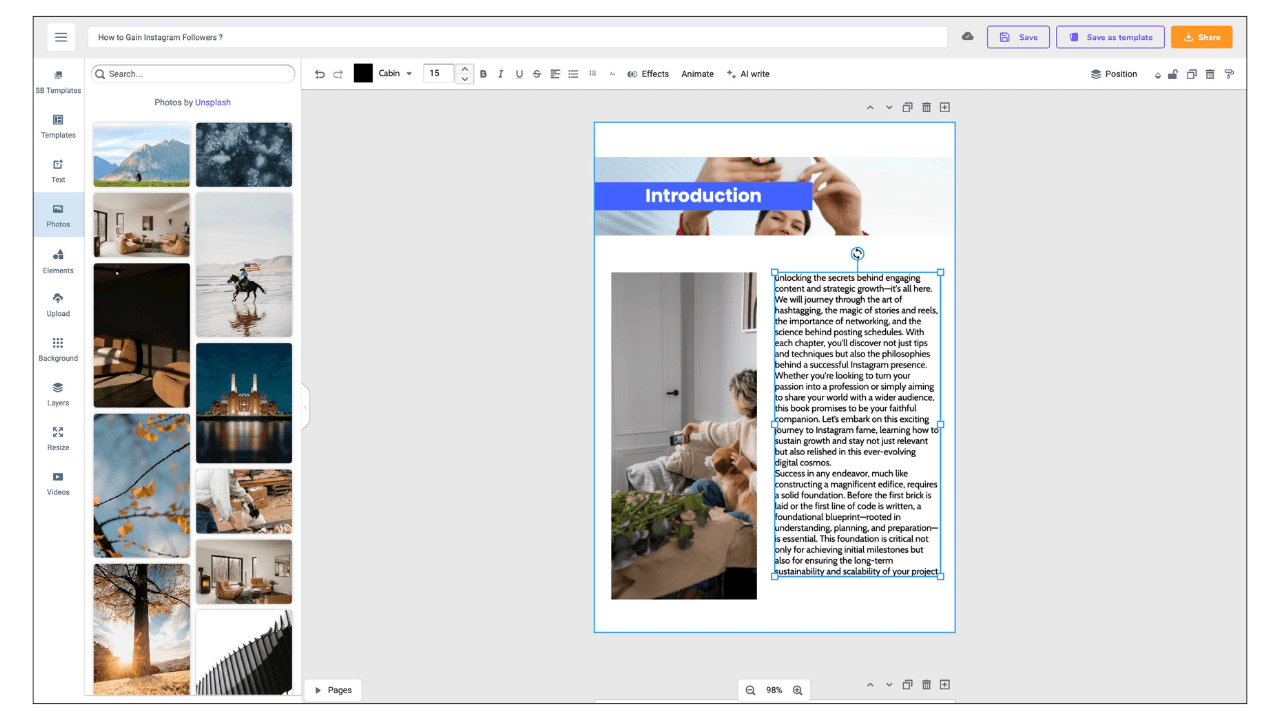Image resolution: width=1280 pixels, height=720 pixels.
Task: Open the hamburger menu
Action: click(x=61, y=37)
